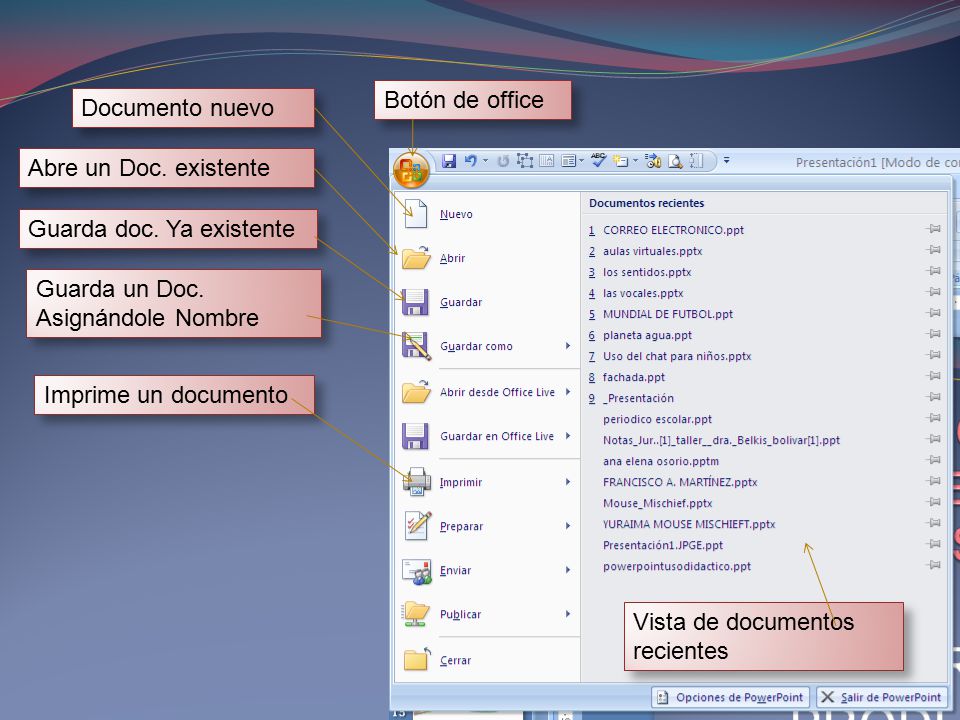The image size is (960, 720).
Task: Click the custom animation icon in quick access toolbar
Action: coord(653,161)
